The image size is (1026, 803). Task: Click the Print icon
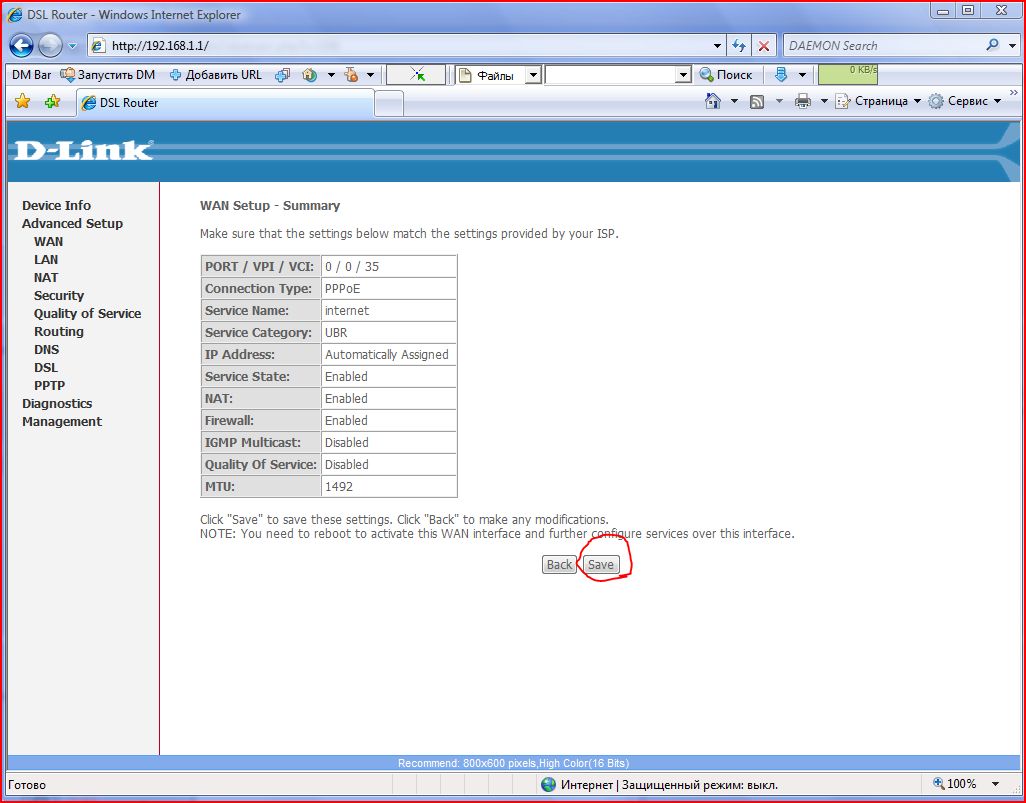point(803,101)
